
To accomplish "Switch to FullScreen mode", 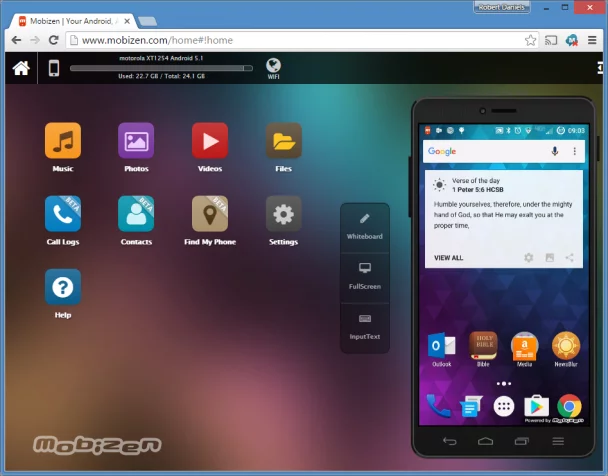I will pos(364,278).
